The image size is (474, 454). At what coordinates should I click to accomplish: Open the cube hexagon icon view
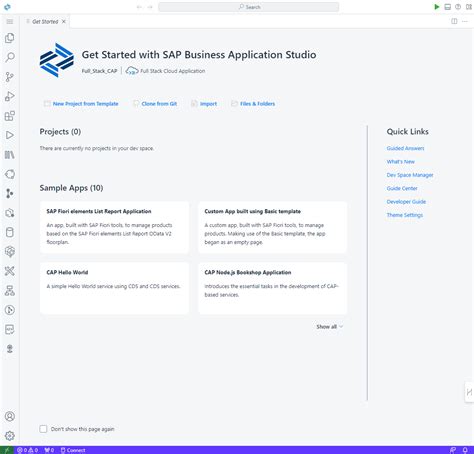pos(10,252)
